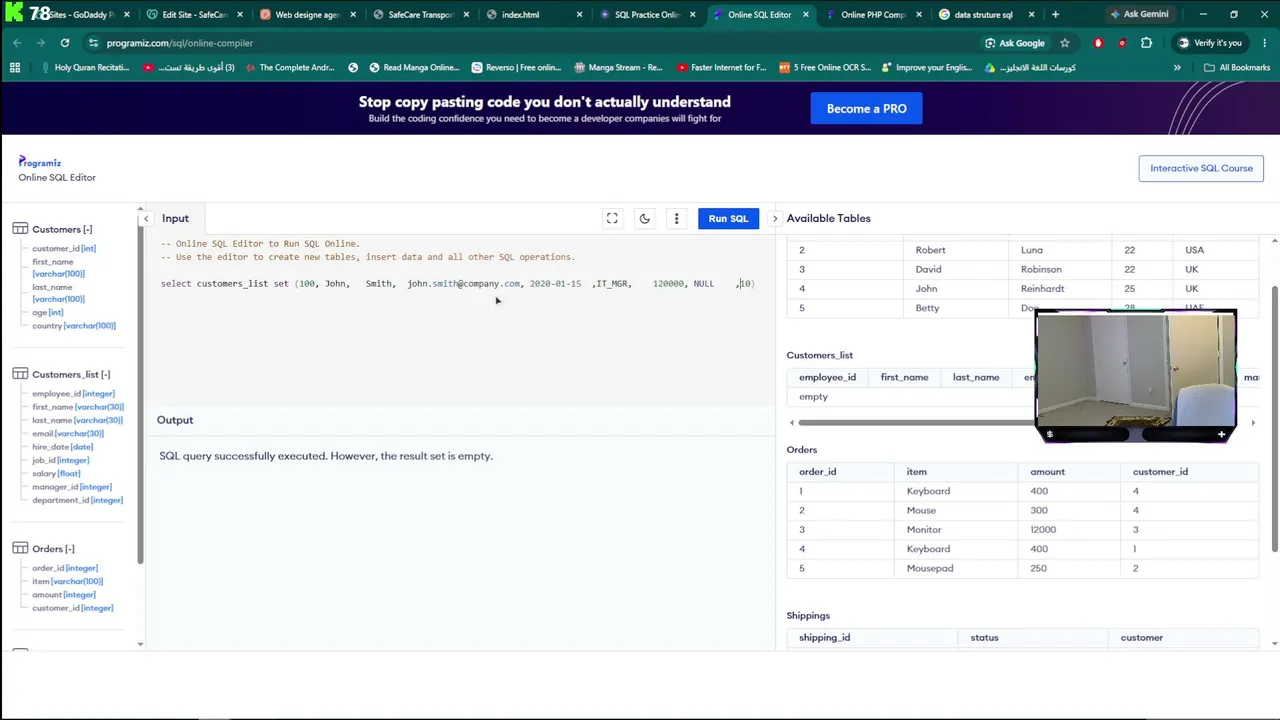Click the fullscreen editor icon

tap(612, 218)
